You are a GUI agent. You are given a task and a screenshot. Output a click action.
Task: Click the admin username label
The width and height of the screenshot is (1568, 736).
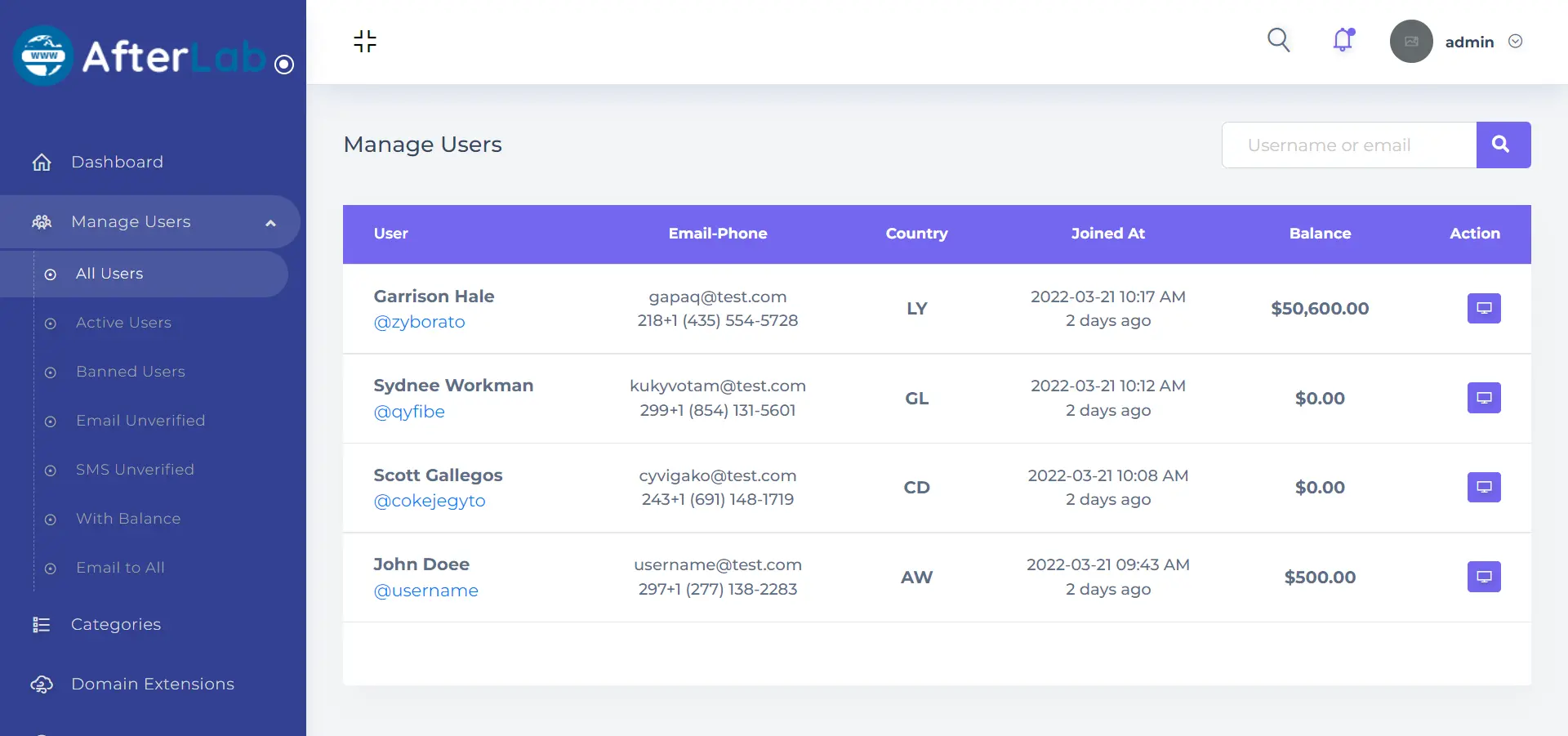[x=1469, y=42]
